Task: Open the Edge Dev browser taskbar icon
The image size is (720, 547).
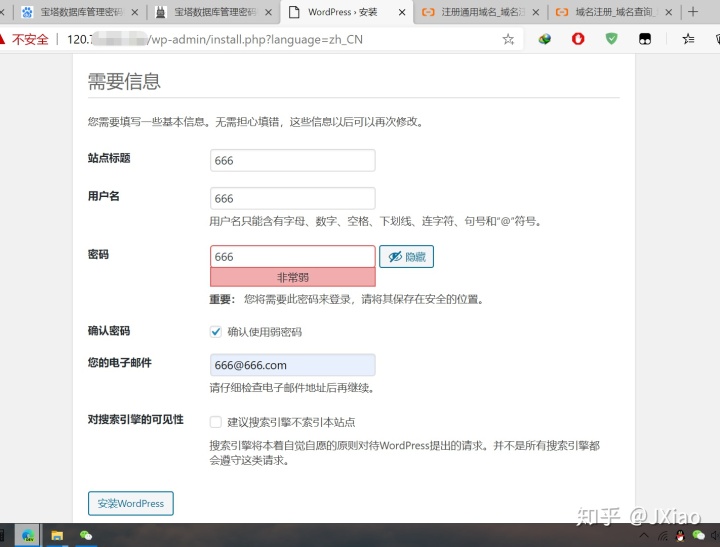Action: pyautogui.click(x=28, y=535)
